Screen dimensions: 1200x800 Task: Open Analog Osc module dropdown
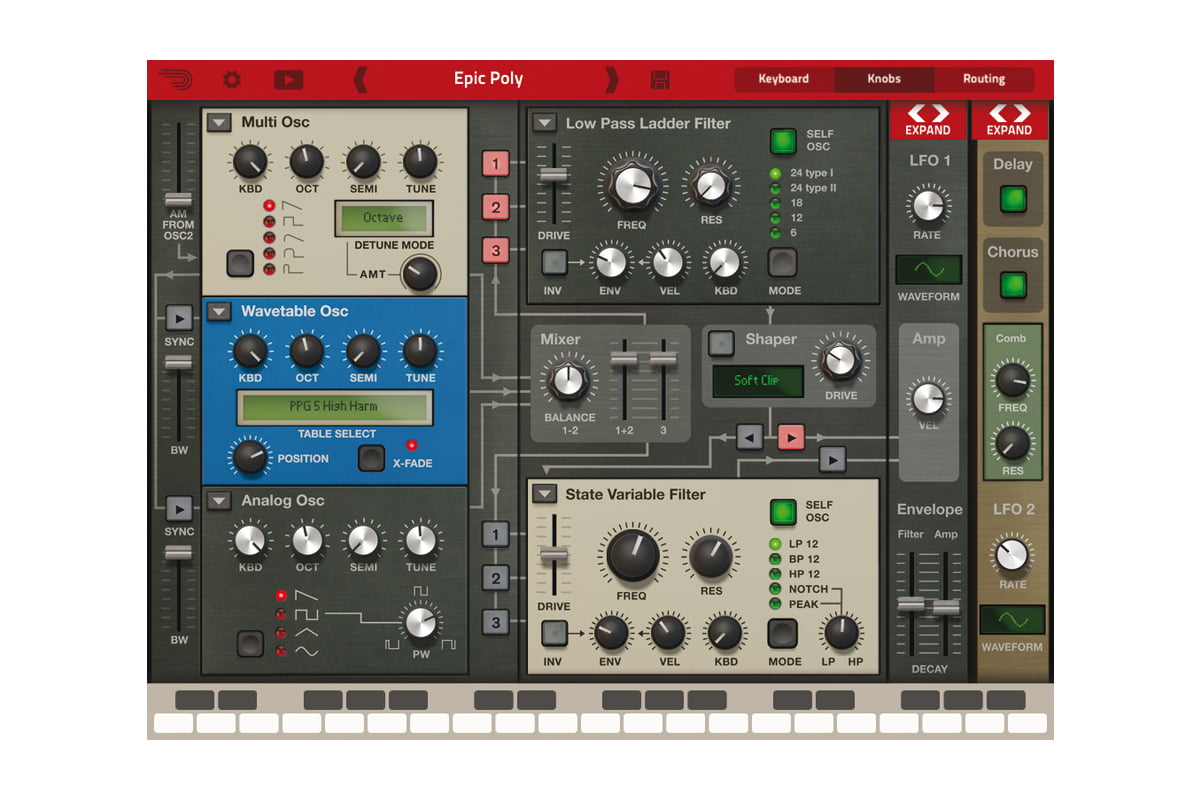pyautogui.click(x=219, y=500)
